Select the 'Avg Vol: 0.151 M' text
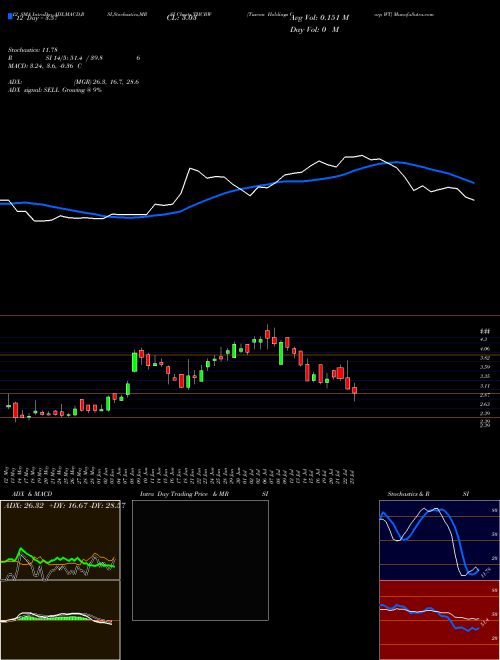The height and width of the screenshot is (660, 500). tap(320, 18)
